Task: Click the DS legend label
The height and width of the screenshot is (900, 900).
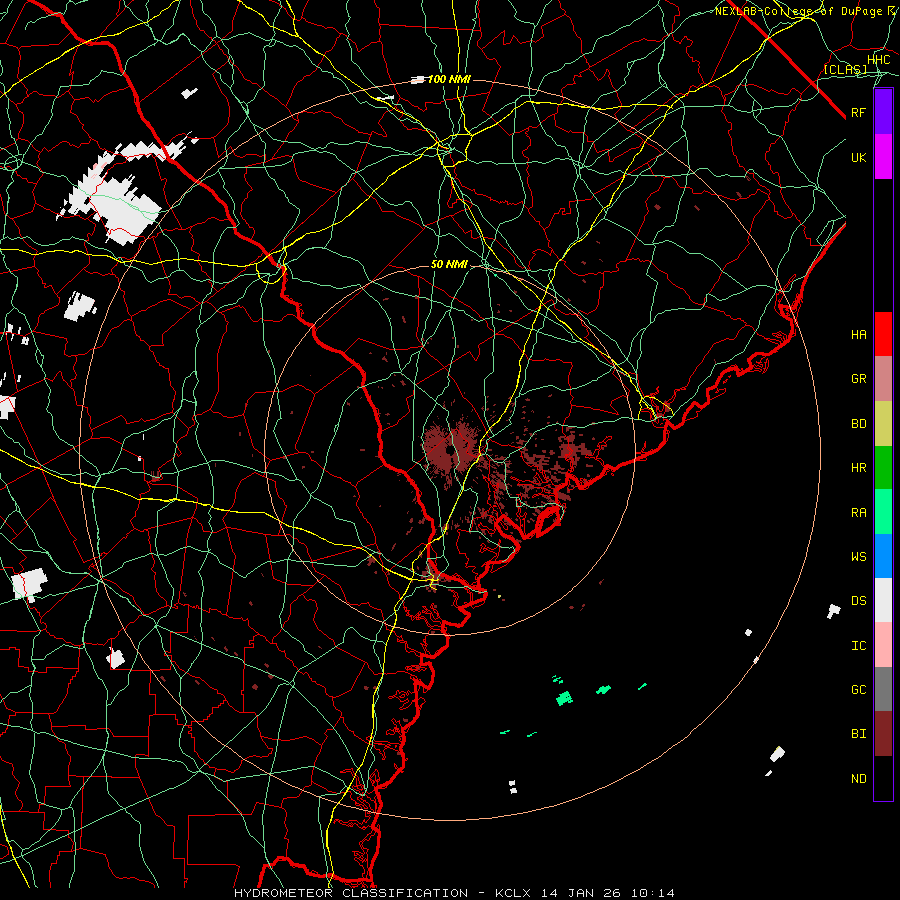Action: pyautogui.click(x=859, y=601)
